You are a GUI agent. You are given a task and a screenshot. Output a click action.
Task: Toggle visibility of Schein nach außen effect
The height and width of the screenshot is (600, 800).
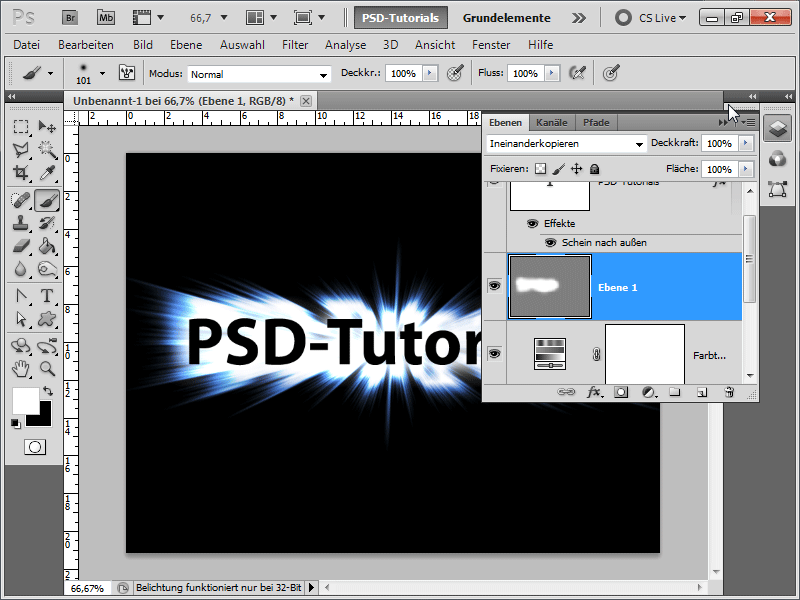tap(549, 242)
